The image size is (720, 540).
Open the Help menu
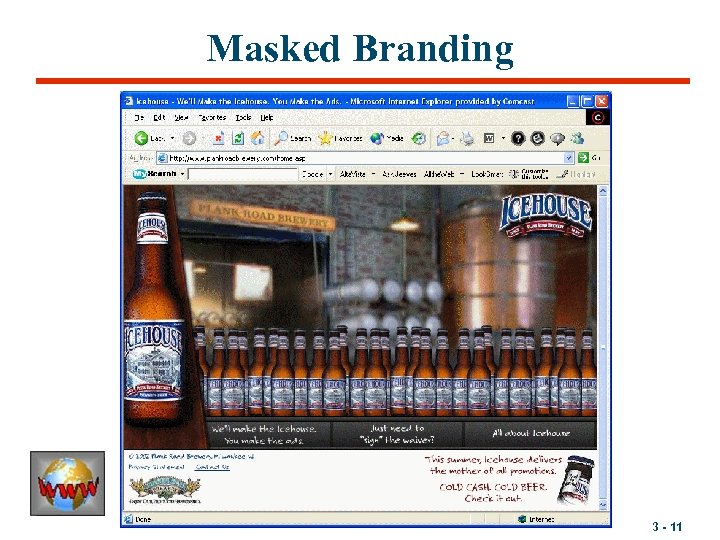[x=267, y=118]
